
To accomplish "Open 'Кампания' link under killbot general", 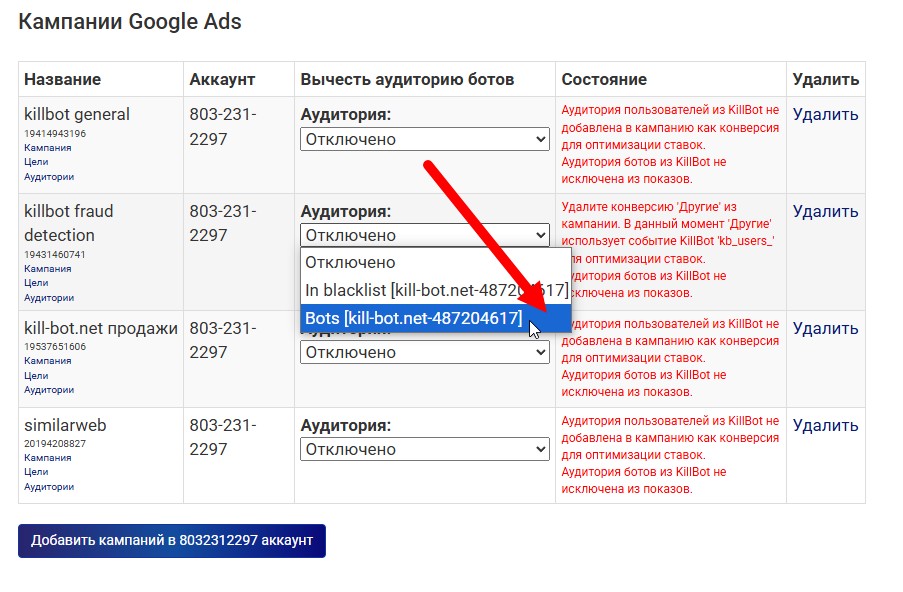I will [48, 147].
